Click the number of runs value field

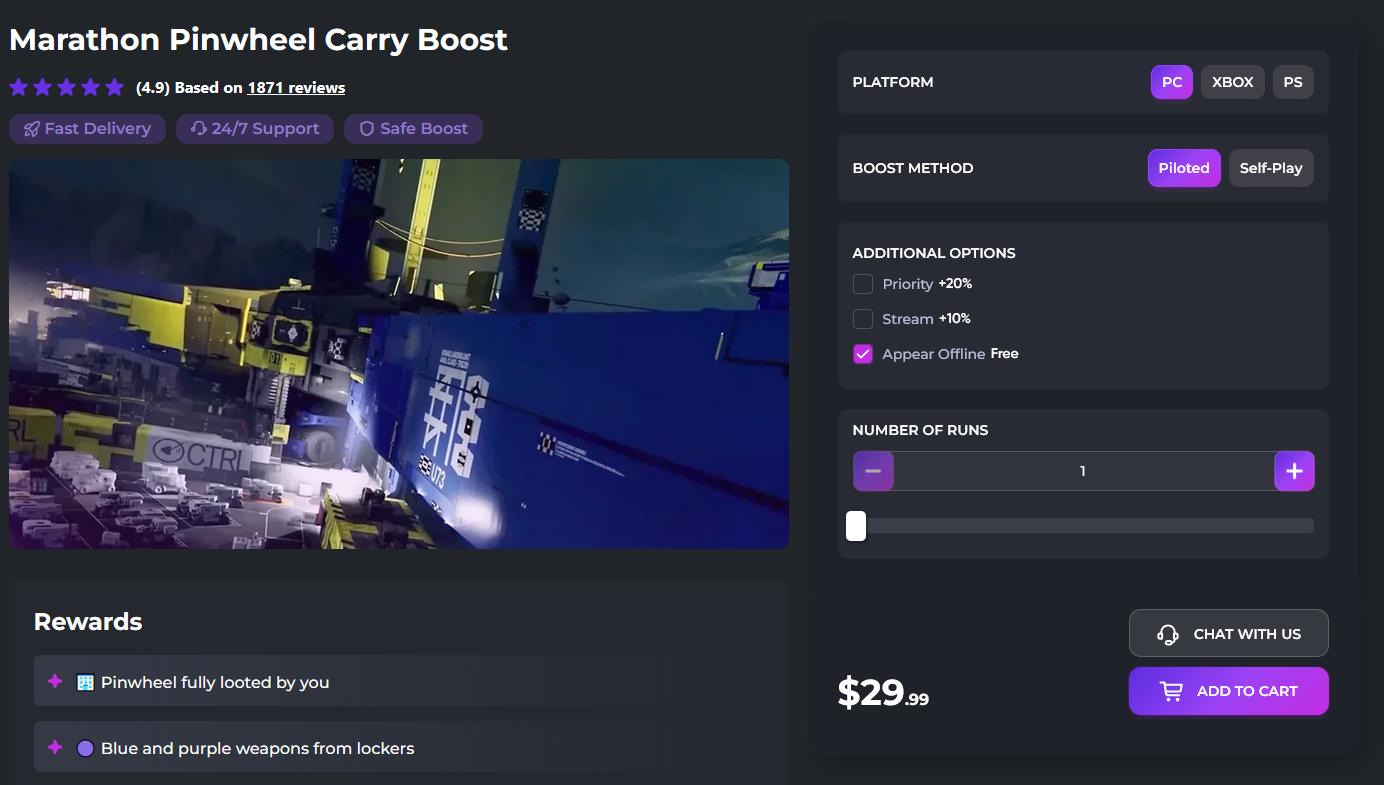pos(1083,471)
